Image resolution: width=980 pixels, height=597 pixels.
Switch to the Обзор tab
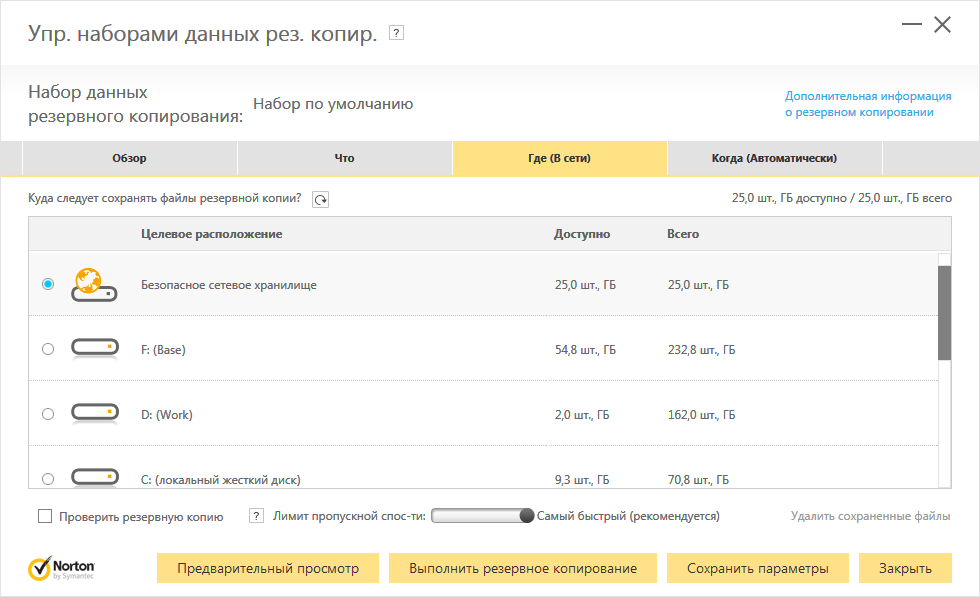click(129, 158)
